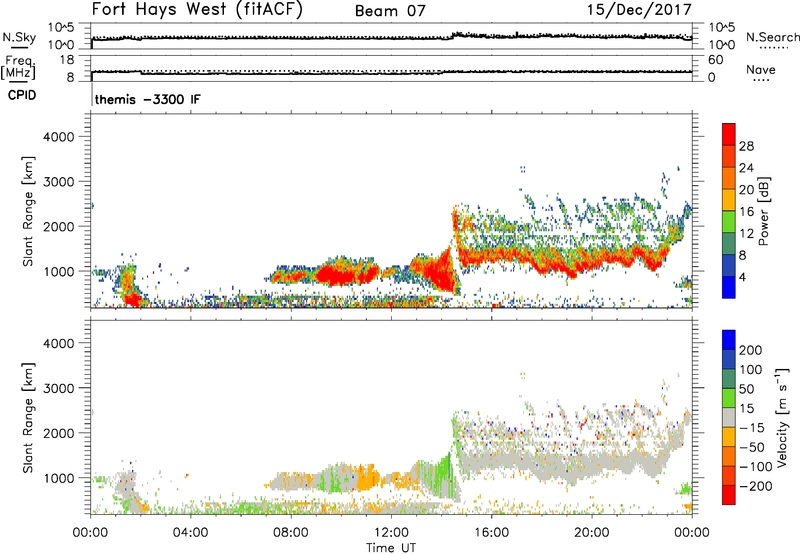Click Velocity colorbar segment between 100 and 200
The width and height of the screenshot is (800, 554).
[x=729, y=360]
